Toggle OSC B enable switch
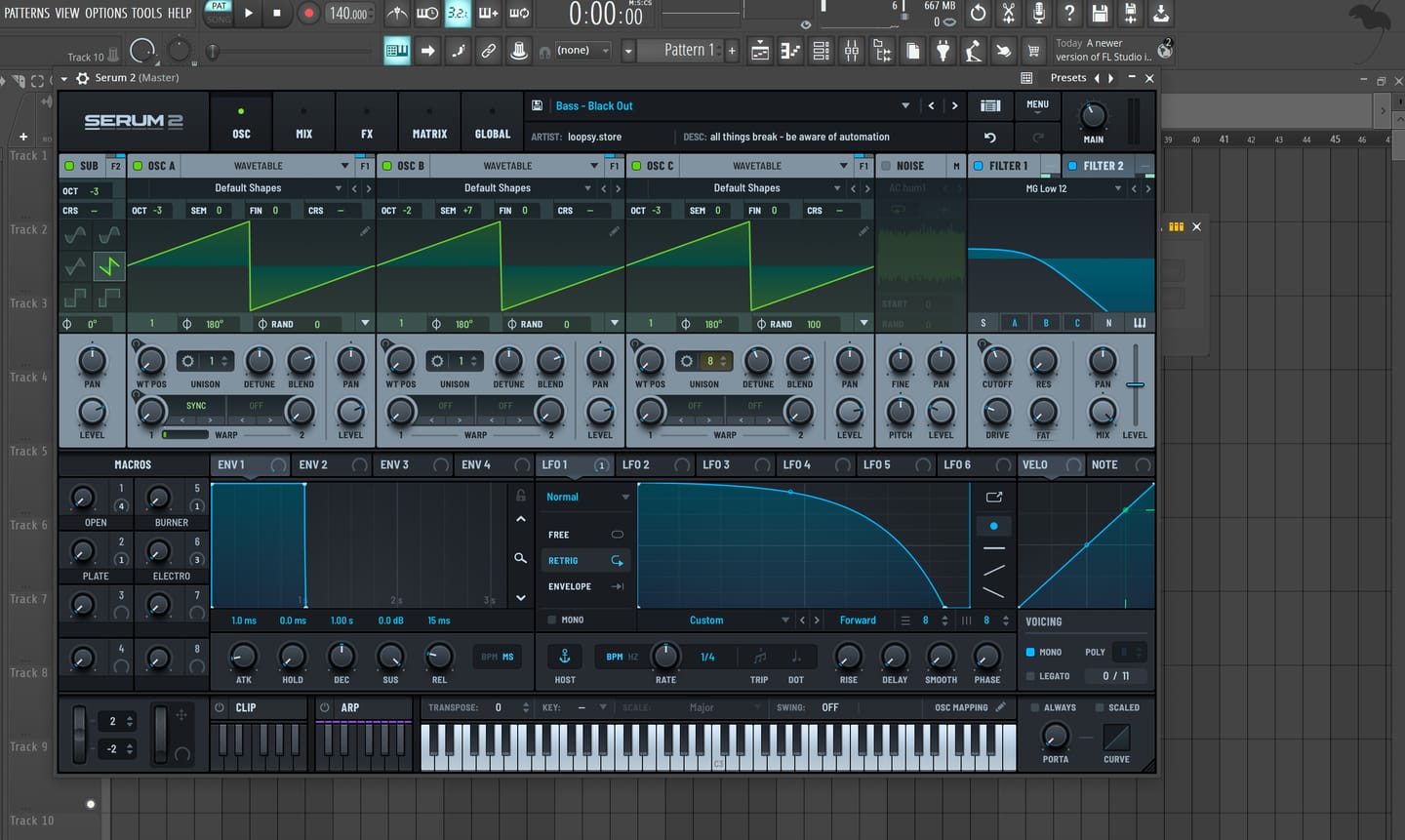The width and height of the screenshot is (1405, 840). pyautogui.click(x=387, y=166)
